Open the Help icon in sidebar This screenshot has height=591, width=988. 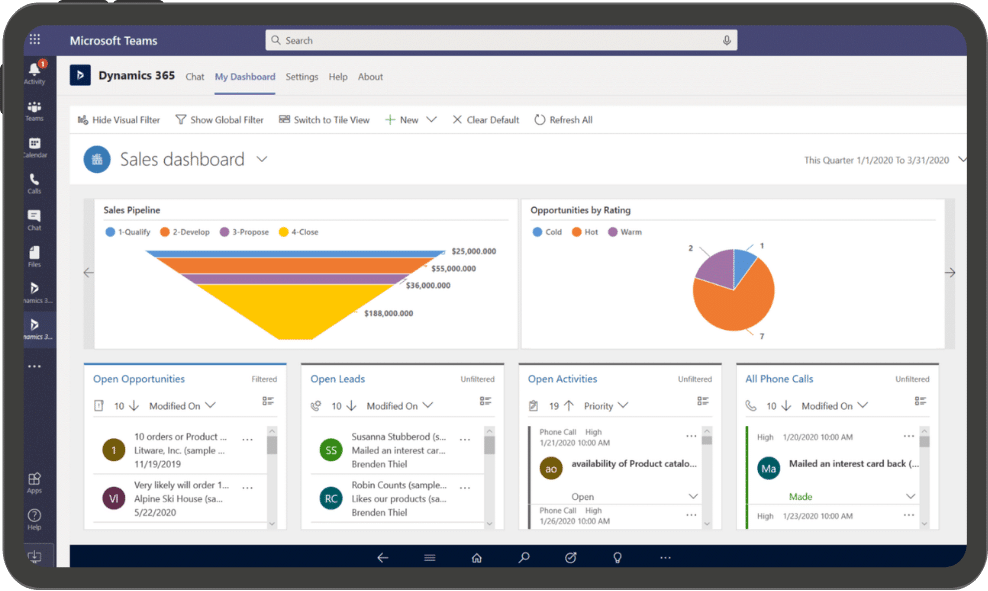35,519
